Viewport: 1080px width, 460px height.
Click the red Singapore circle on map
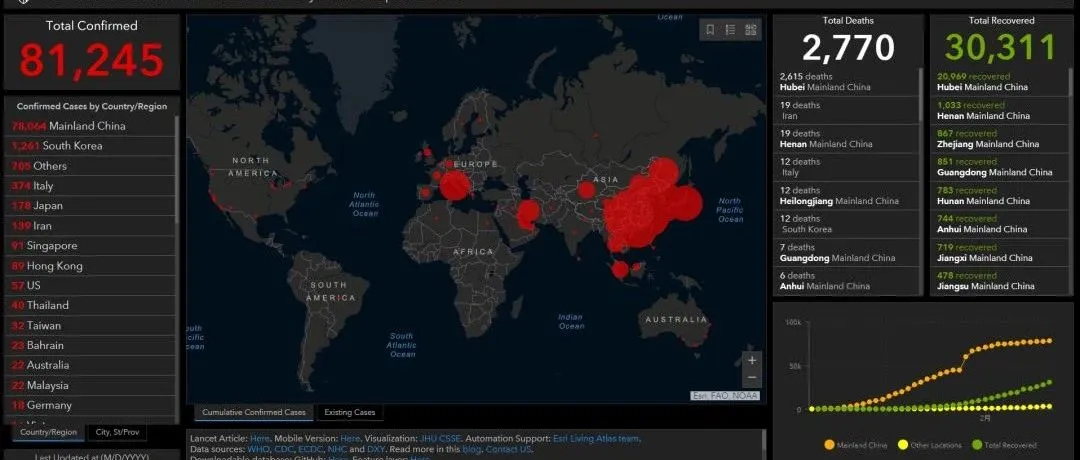pyautogui.click(x=620, y=269)
